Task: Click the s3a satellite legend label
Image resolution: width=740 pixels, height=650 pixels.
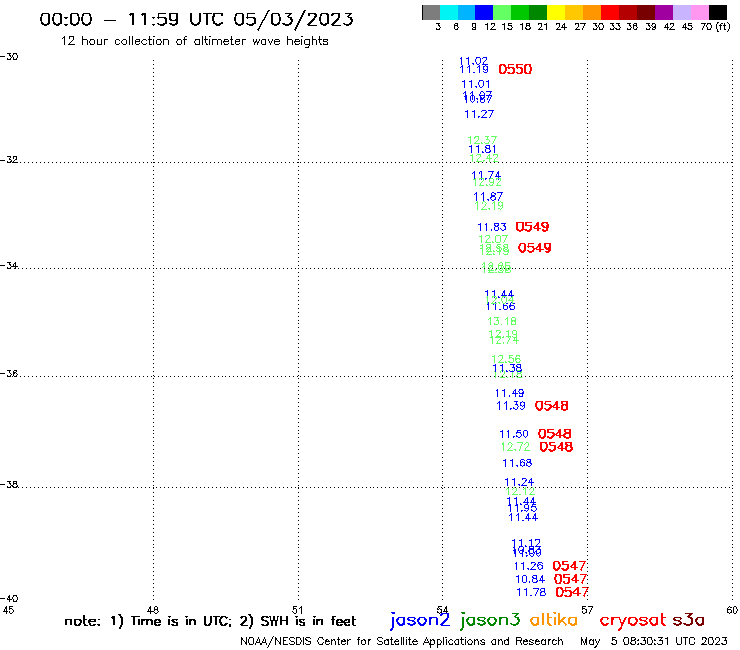Action: pos(688,620)
